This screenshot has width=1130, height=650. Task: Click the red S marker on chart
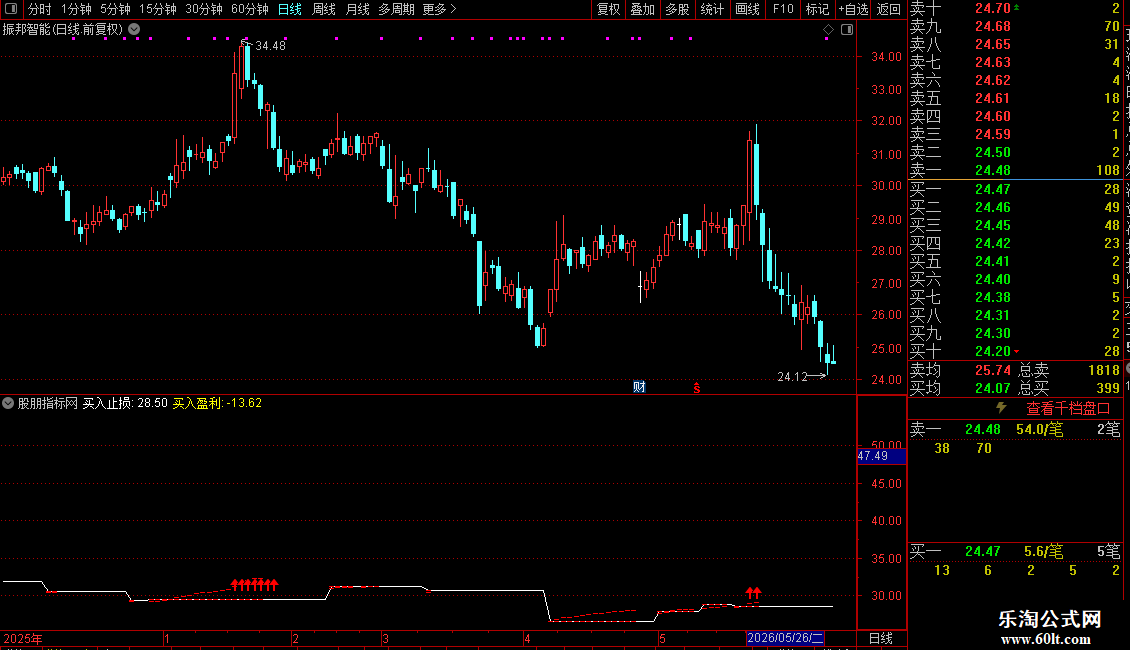point(697,388)
